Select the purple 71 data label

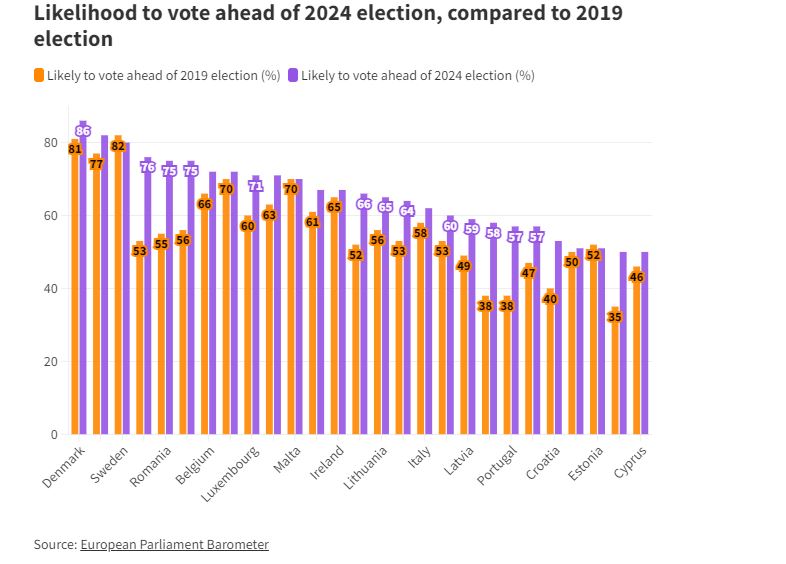click(x=256, y=186)
